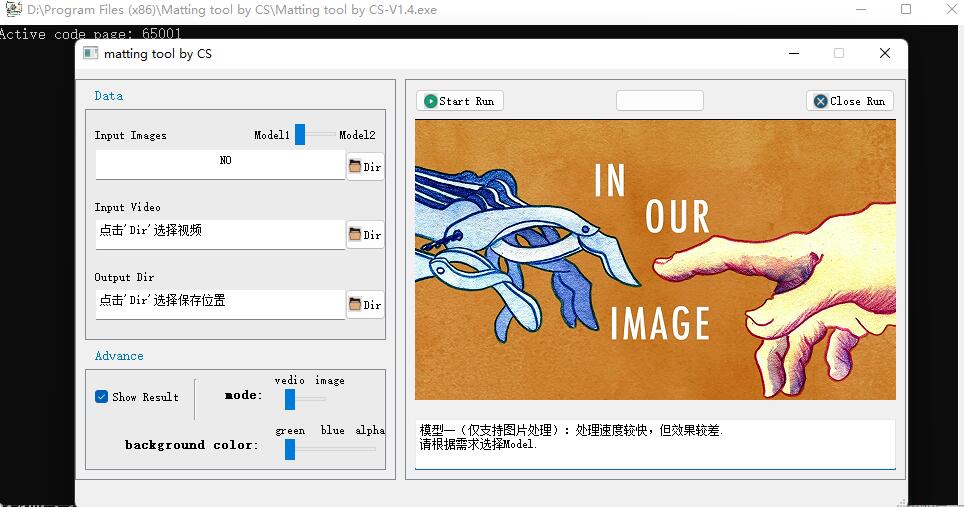Click the 'image' mode label

pyautogui.click(x=330, y=380)
